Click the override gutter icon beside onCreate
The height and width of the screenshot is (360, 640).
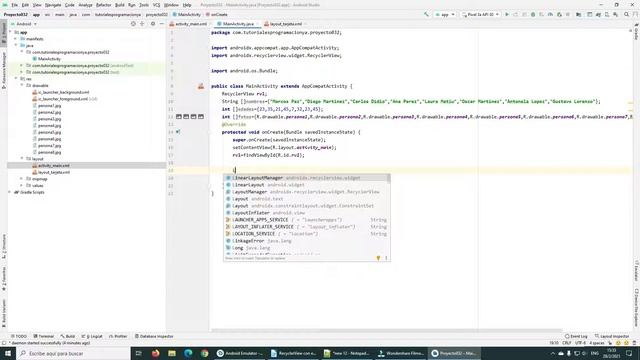(x=178, y=132)
